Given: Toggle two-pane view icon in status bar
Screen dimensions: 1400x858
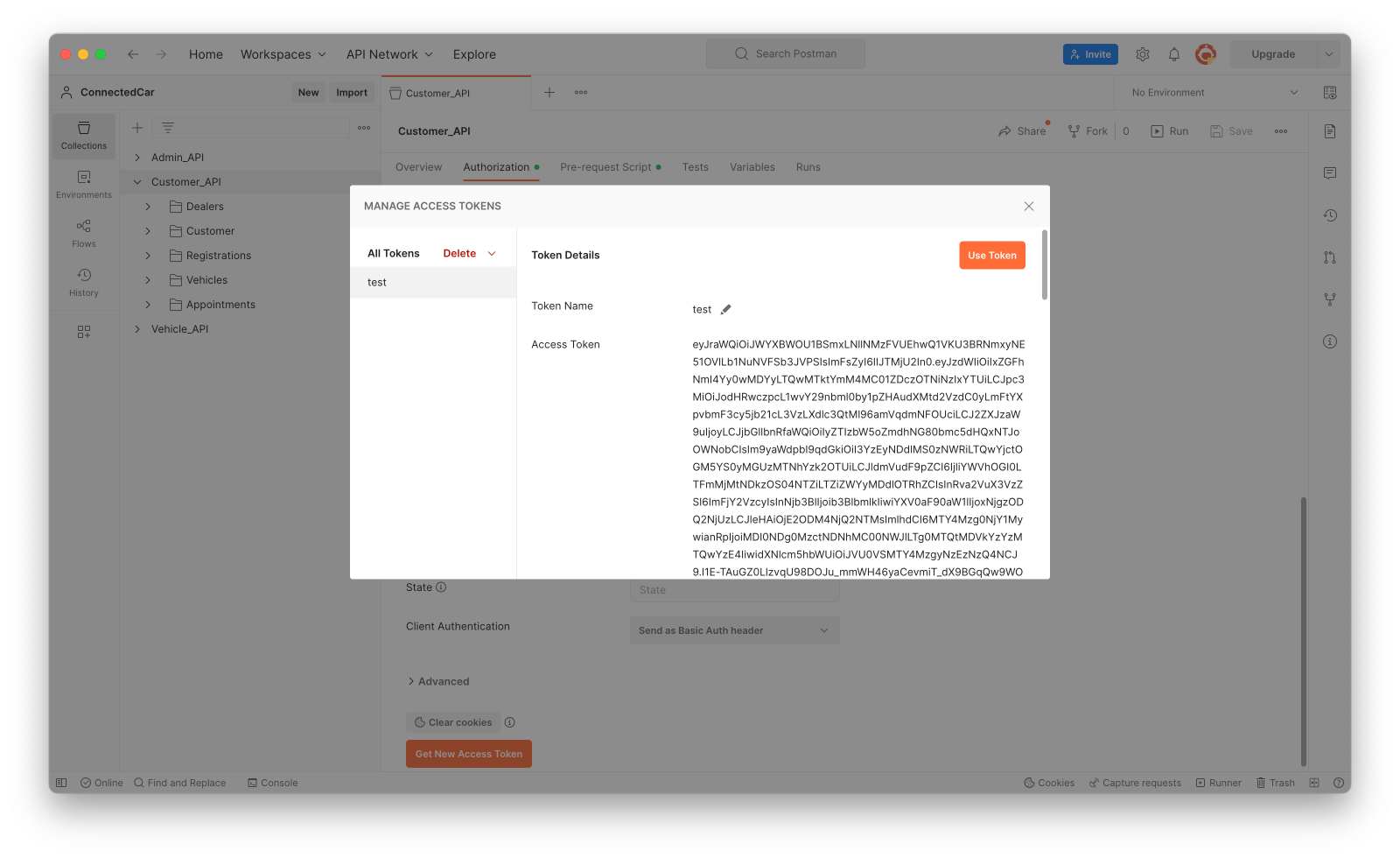Looking at the screenshot, I should pos(1314,783).
